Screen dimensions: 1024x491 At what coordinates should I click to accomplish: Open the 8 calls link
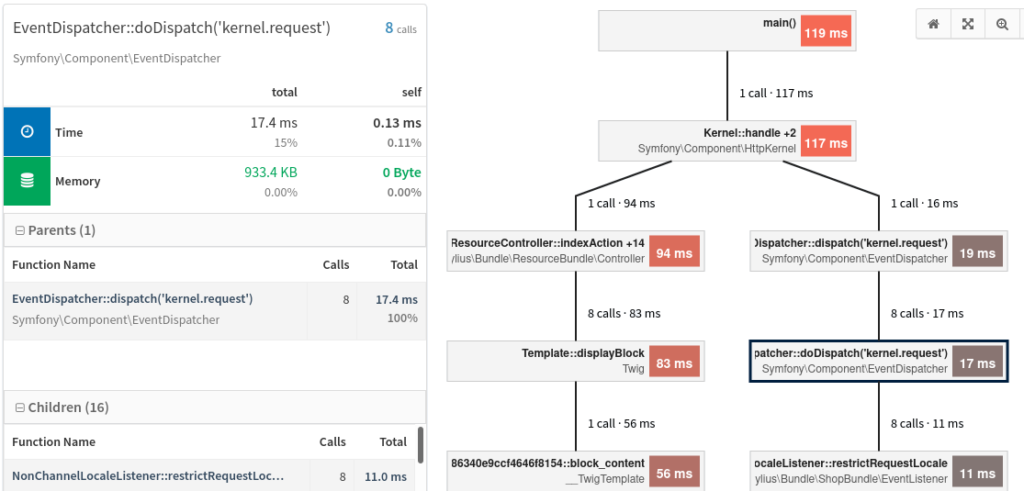pos(400,28)
